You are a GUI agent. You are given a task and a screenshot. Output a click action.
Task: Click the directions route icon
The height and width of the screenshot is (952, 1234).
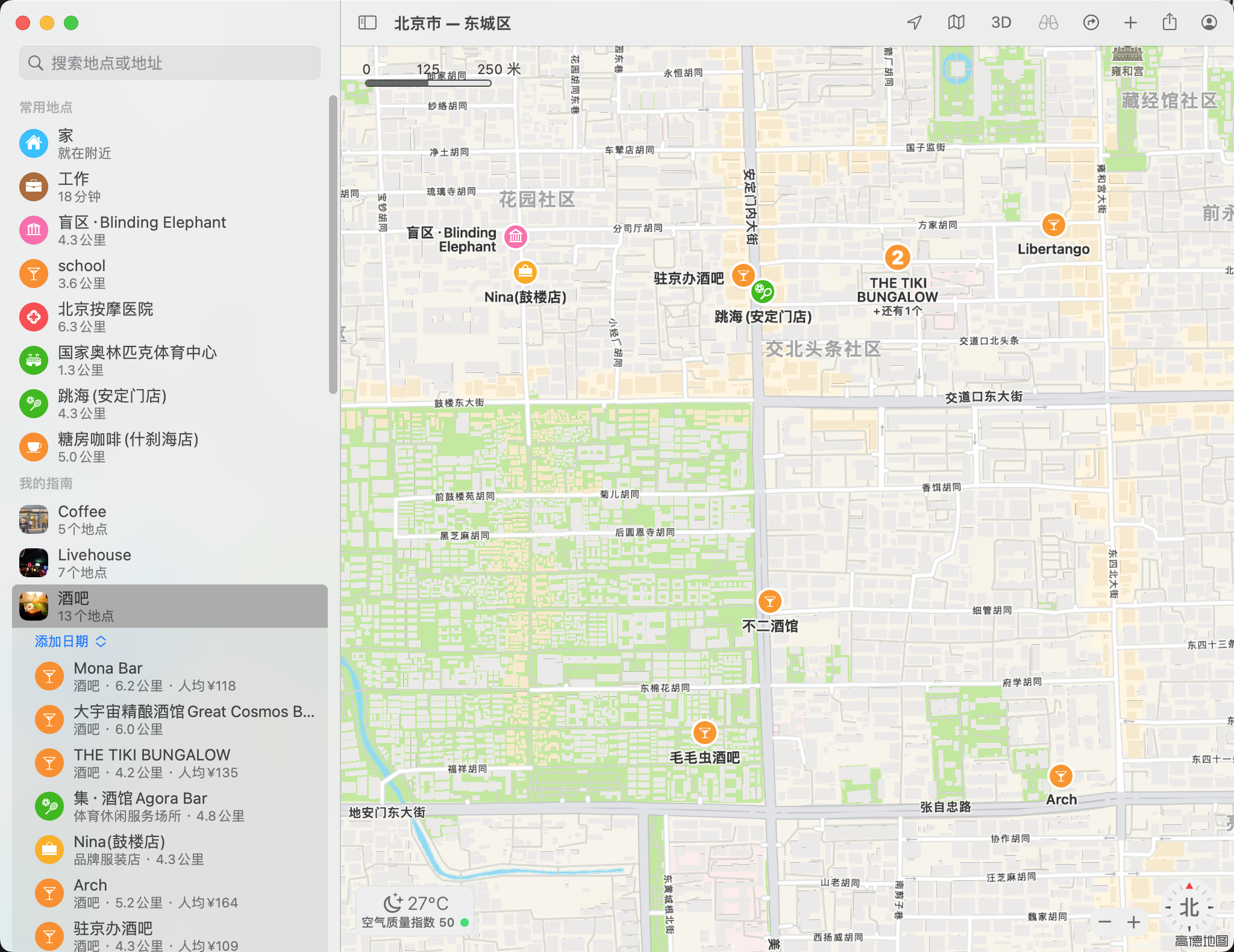tap(1091, 23)
